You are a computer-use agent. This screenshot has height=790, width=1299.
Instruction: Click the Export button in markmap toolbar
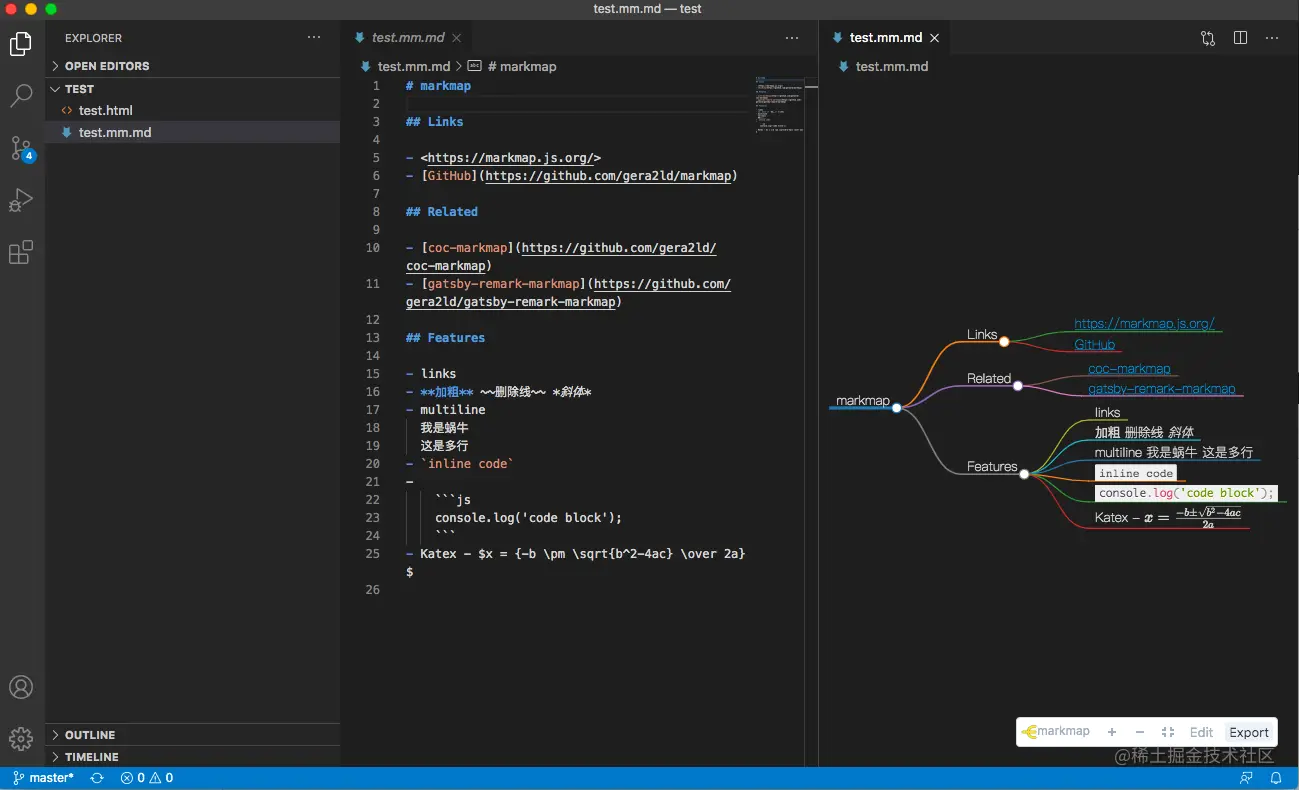(1249, 731)
